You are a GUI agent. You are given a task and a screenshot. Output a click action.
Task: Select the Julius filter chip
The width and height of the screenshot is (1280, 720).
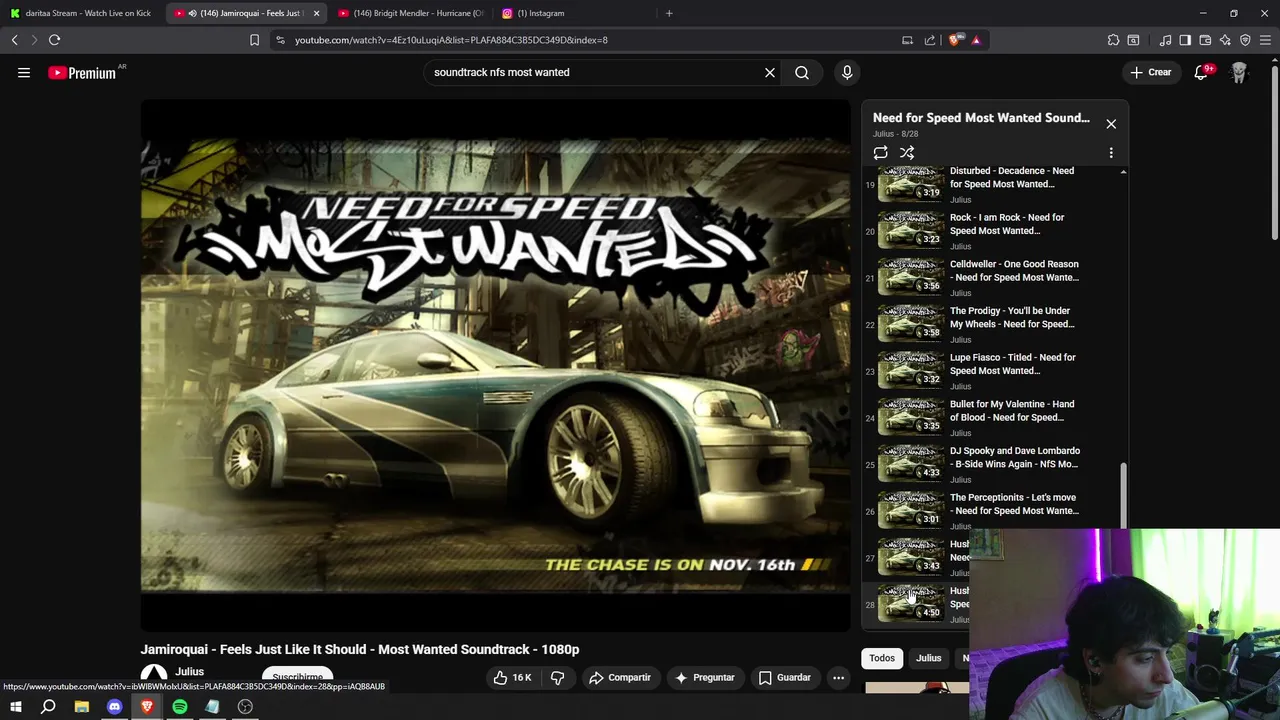coord(929,658)
